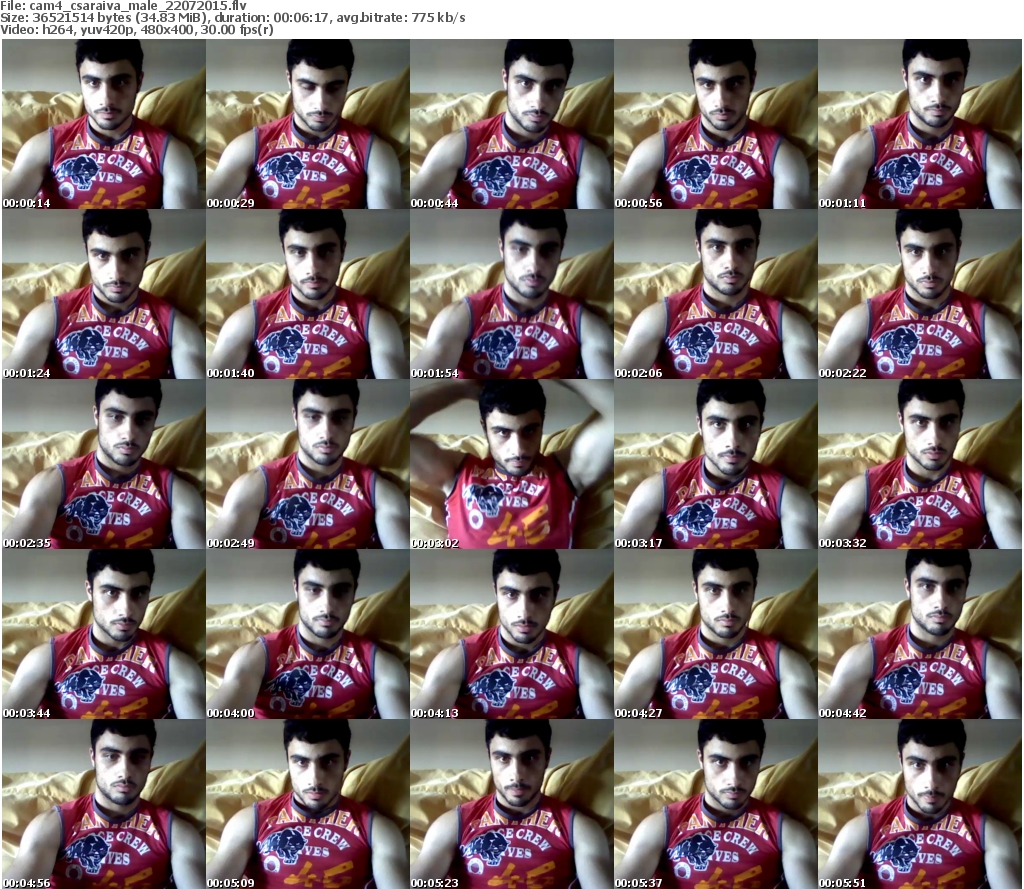Open the frame timestamped 00:00:56
The height and width of the screenshot is (889, 1024).
(x=716, y=124)
